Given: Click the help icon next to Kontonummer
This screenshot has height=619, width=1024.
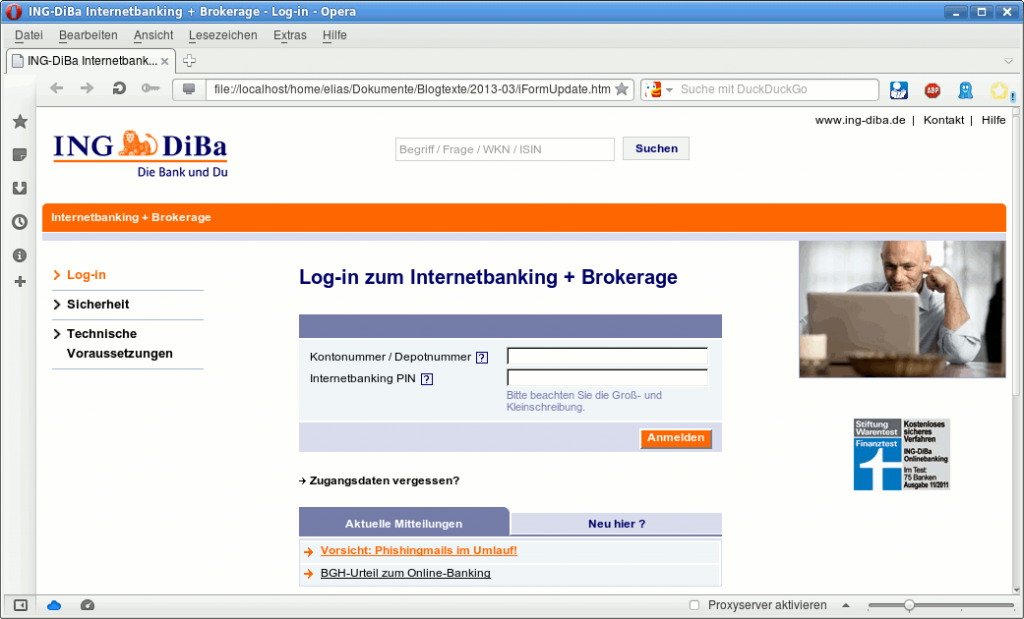Looking at the screenshot, I should 482,357.
